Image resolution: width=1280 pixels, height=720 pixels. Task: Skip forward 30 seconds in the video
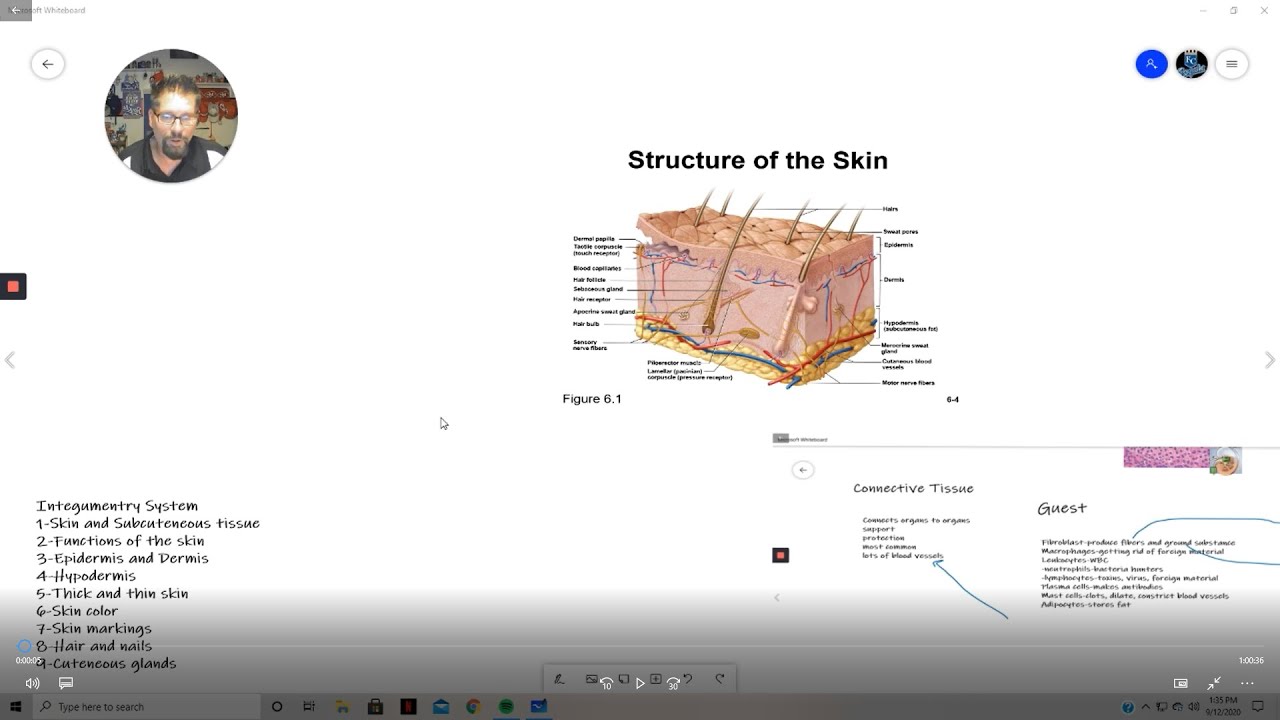click(x=673, y=683)
